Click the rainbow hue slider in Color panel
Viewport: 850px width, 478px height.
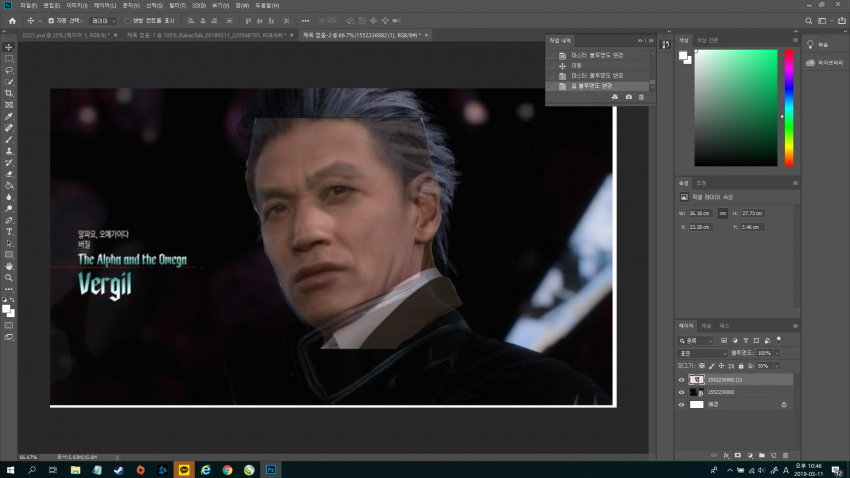coord(790,107)
